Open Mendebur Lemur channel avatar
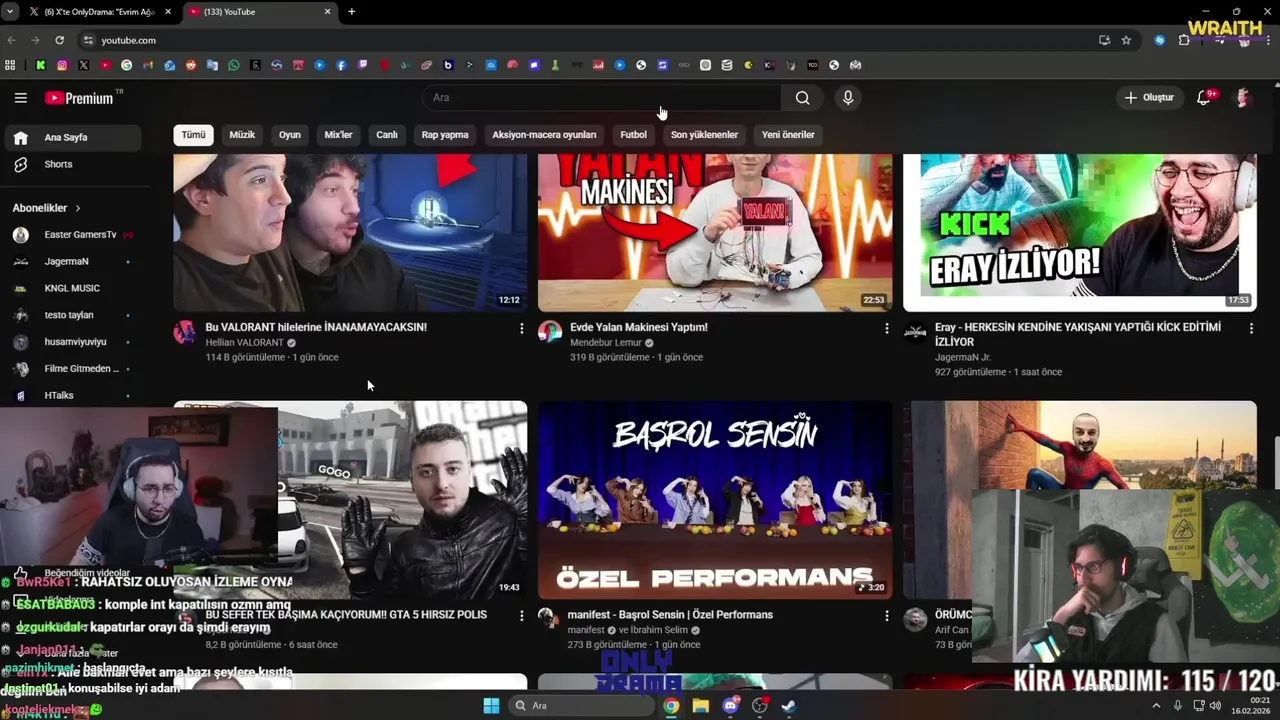This screenshot has height=720, width=1280. pyautogui.click(x=550, y=332)
